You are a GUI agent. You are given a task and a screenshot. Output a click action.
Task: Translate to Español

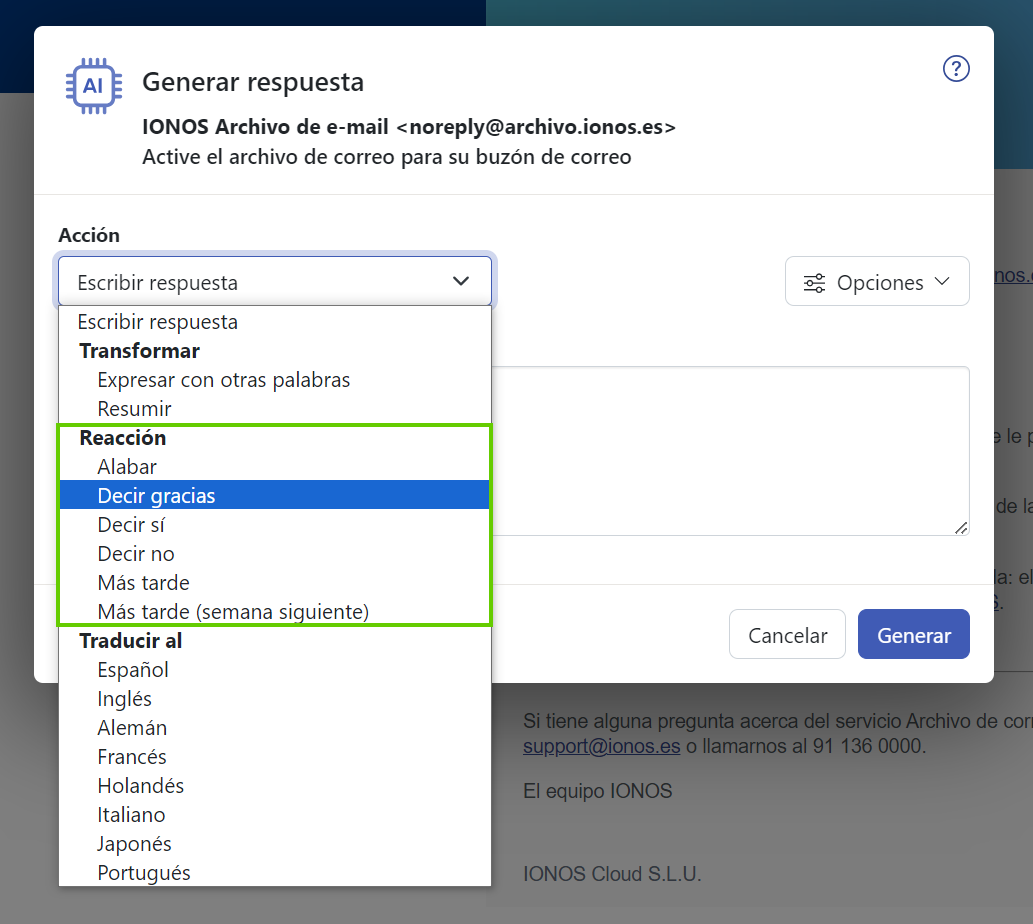pyautogui.click(x=275, y=670)
